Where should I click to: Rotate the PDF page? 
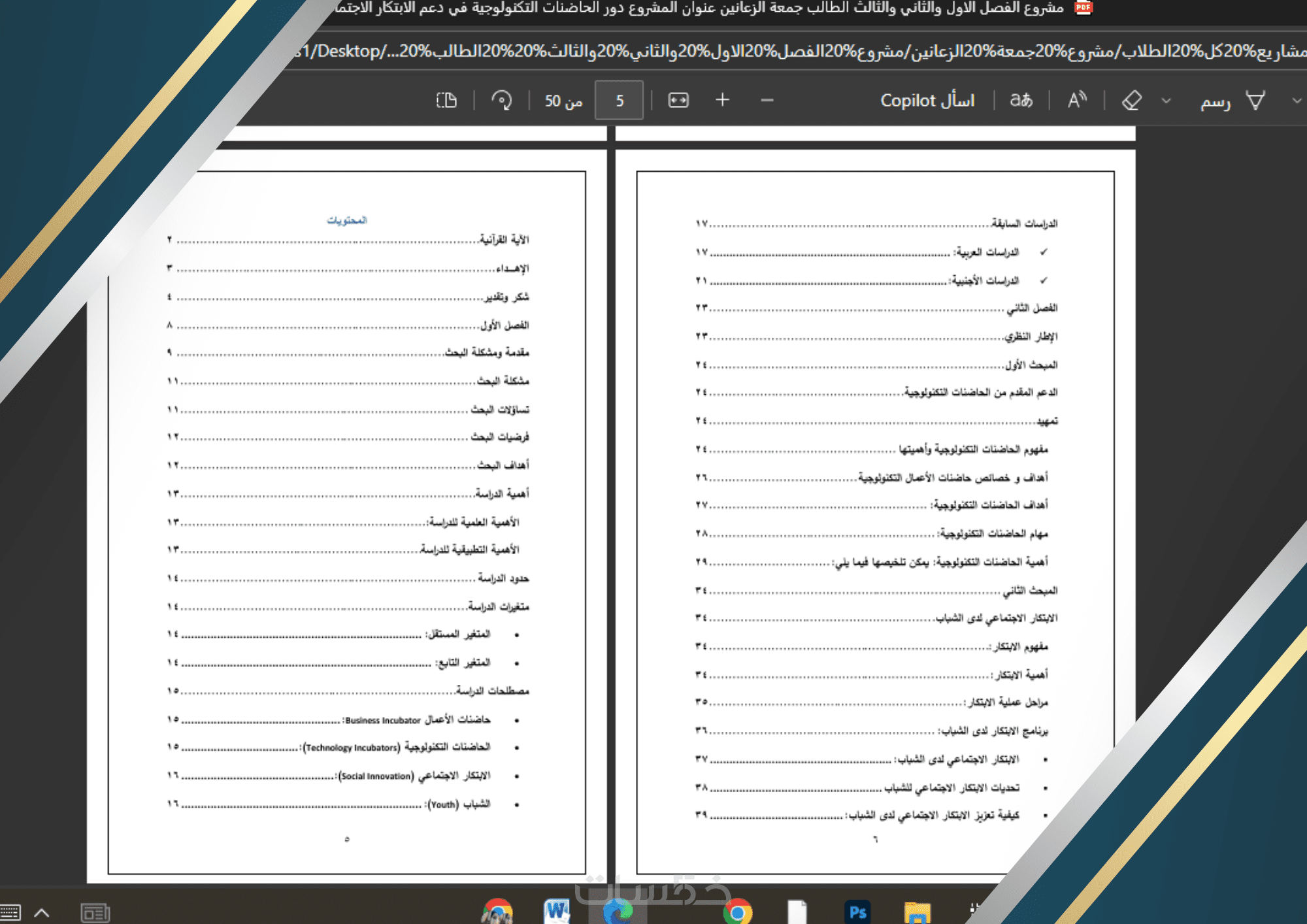502,100
